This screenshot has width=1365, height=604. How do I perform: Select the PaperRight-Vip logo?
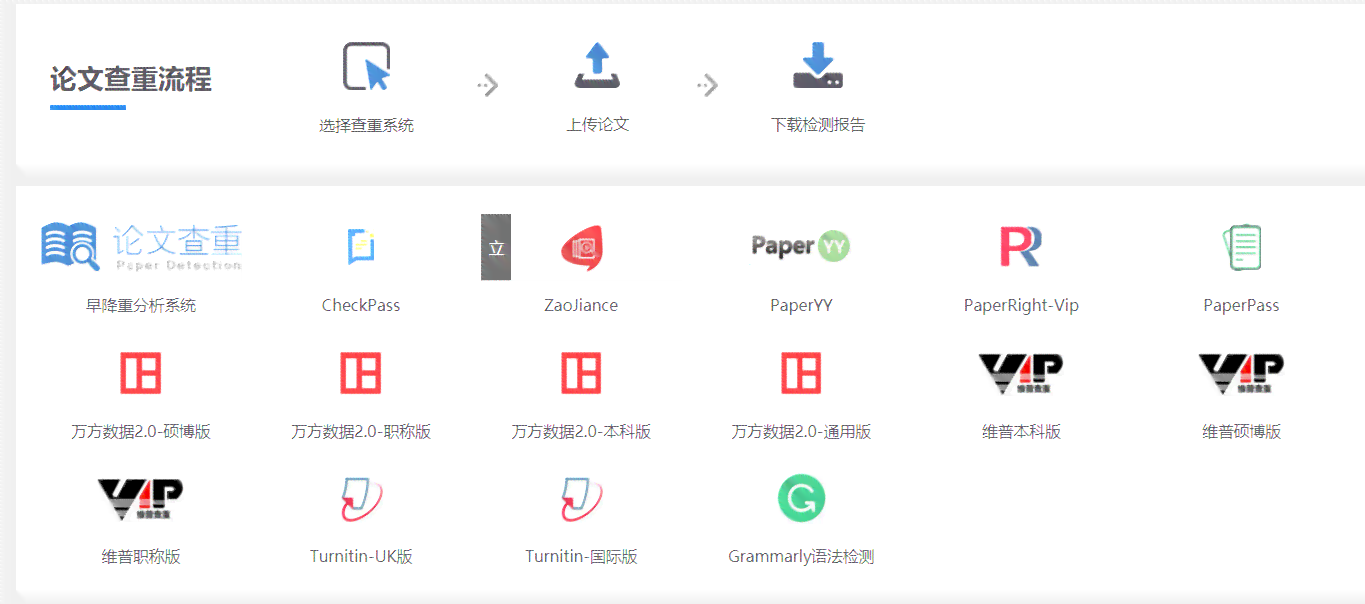[x=1021, y=246]
